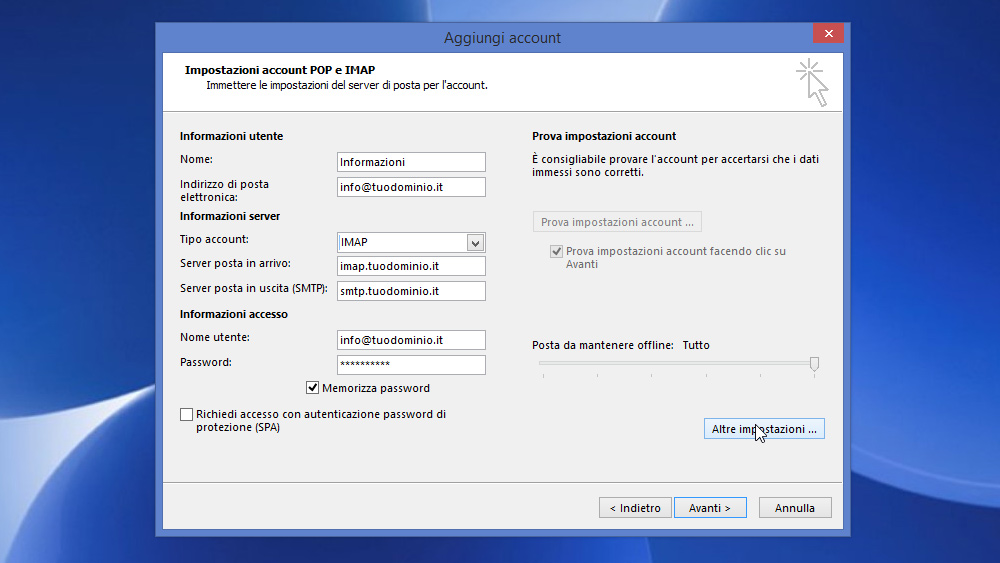Edit the SMTP outgoing server field
The width and height of the screenshot is (1000, 563).
[411, 291]
